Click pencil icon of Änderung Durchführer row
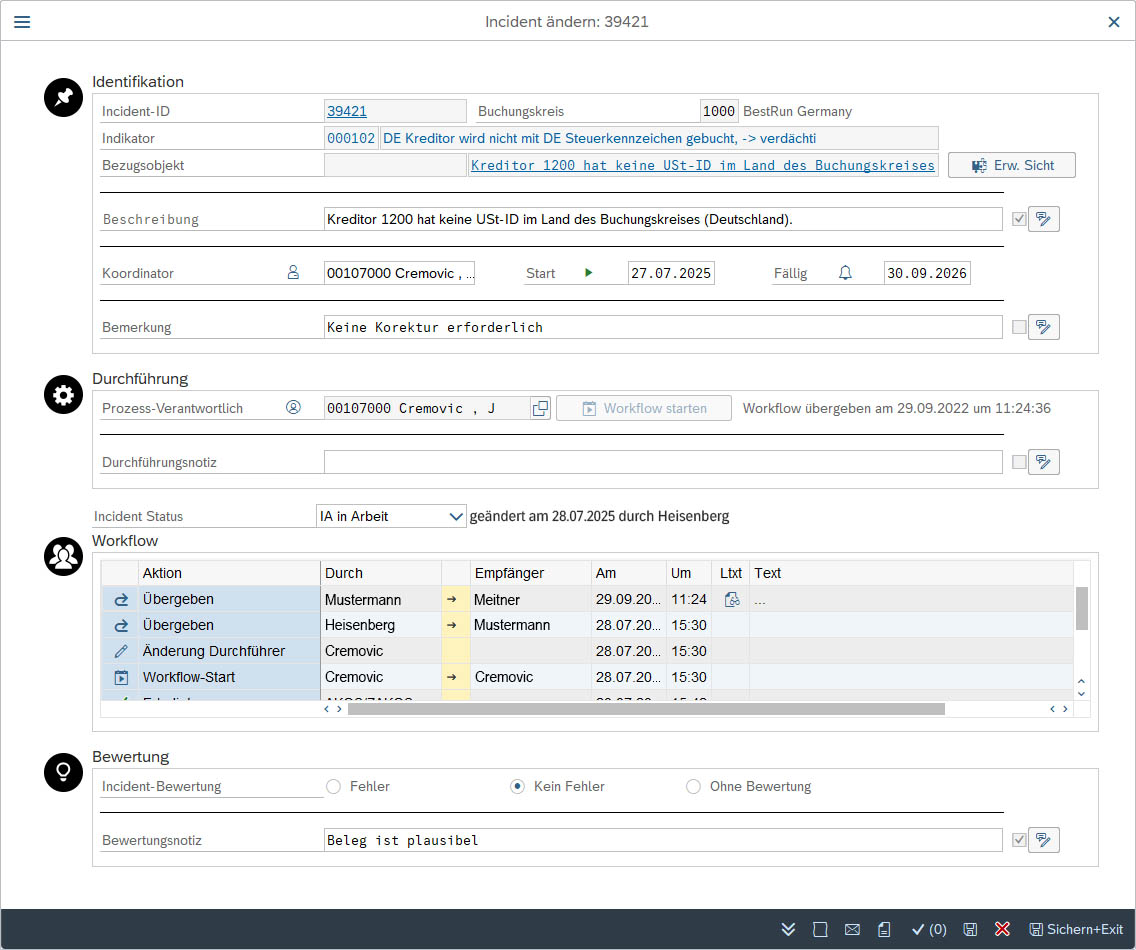The width and height of the screenshot is (1136, 950). [x=121, y=651]
